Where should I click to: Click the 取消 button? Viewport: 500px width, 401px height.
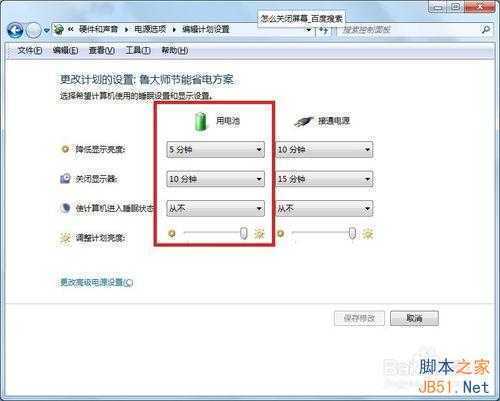pos(414,318)
